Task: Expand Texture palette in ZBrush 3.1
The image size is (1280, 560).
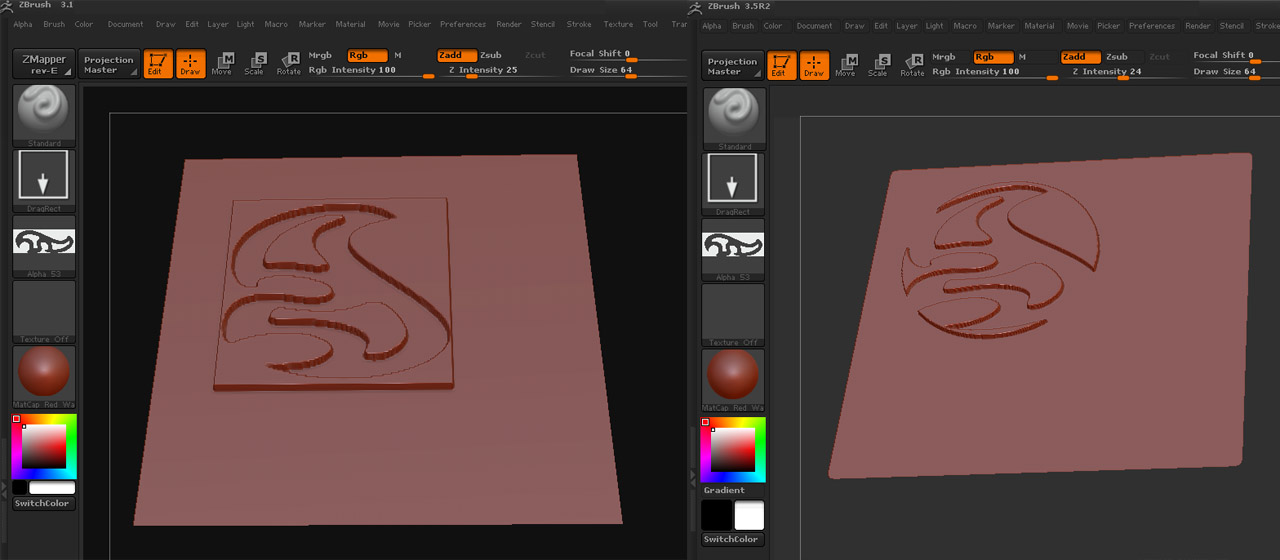Action: pyautogui.click(x=618, y=24)
